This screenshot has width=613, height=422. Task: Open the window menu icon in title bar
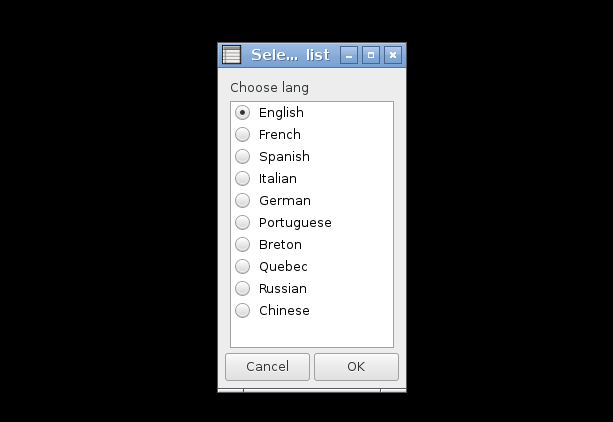click(231, 55)
